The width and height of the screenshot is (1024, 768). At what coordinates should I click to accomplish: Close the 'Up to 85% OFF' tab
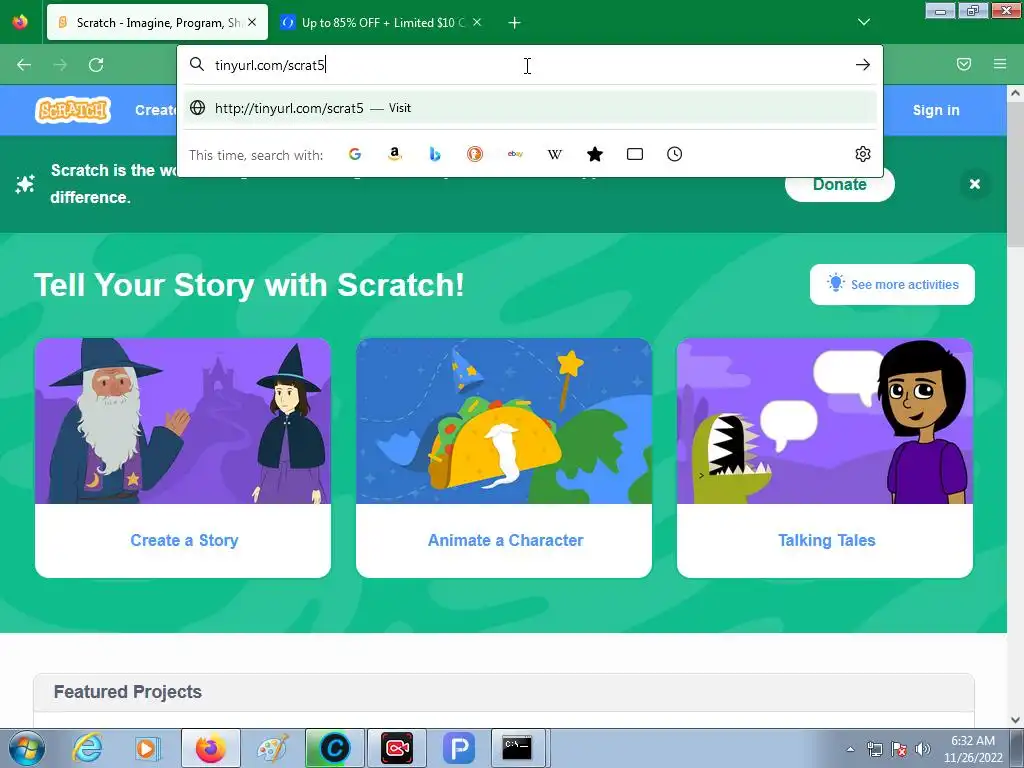(477, 22)
